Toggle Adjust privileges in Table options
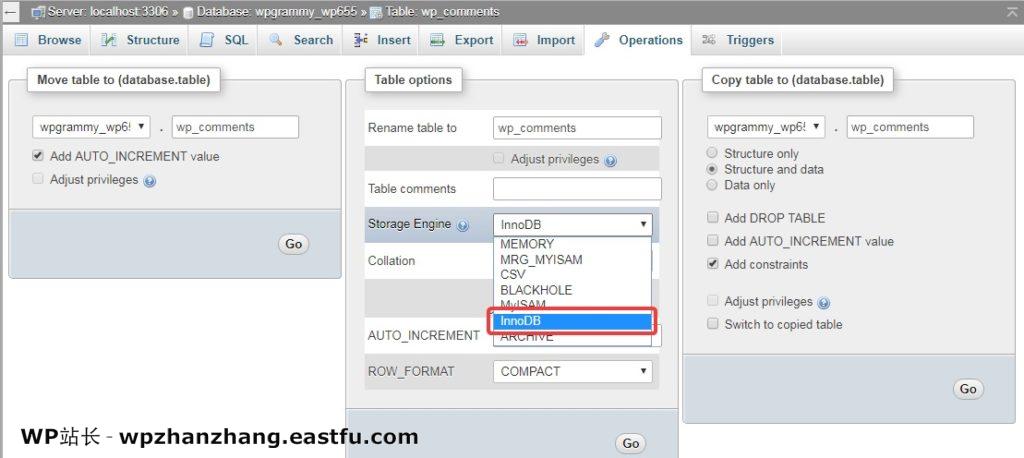1024x458 pixels. click(x=499, y=158)
